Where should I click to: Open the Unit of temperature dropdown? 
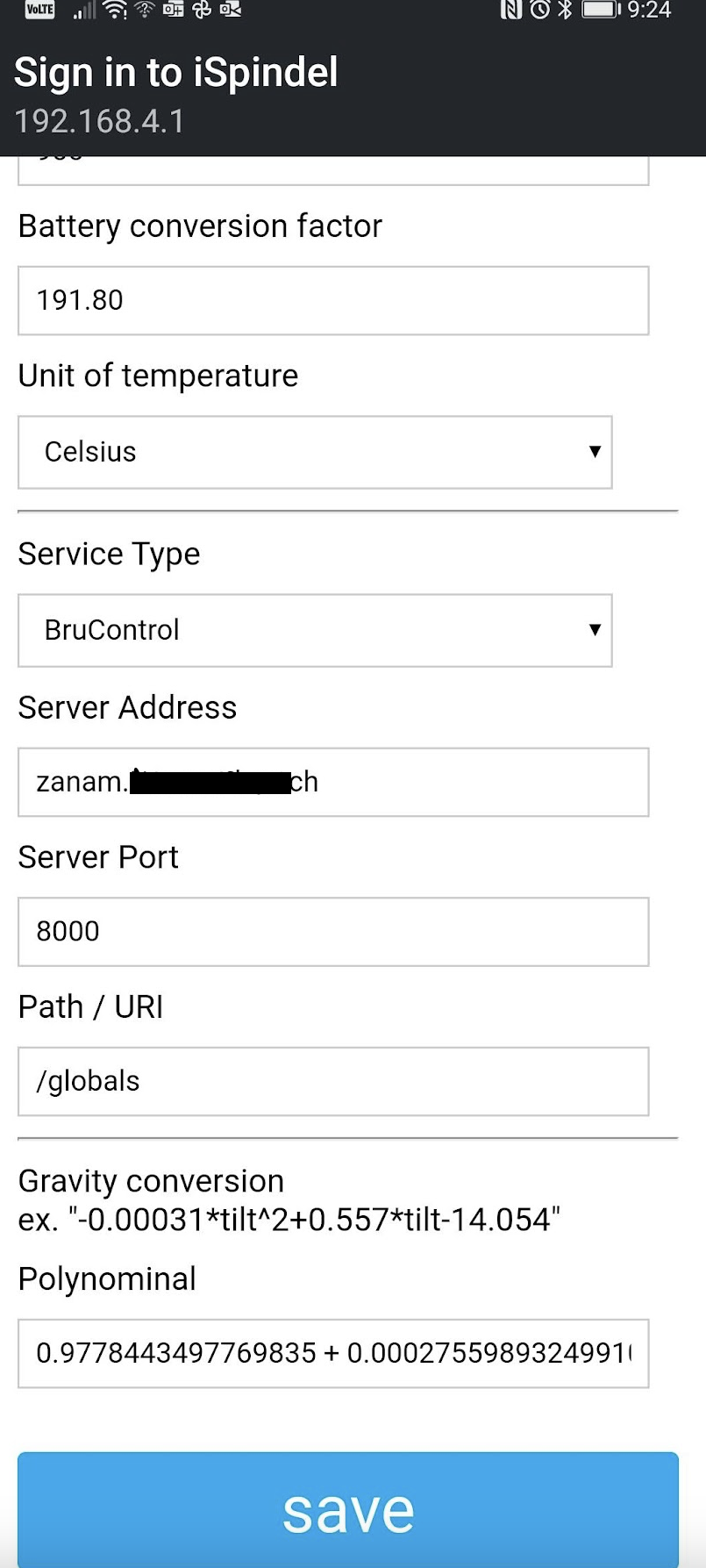coord(315,452)
